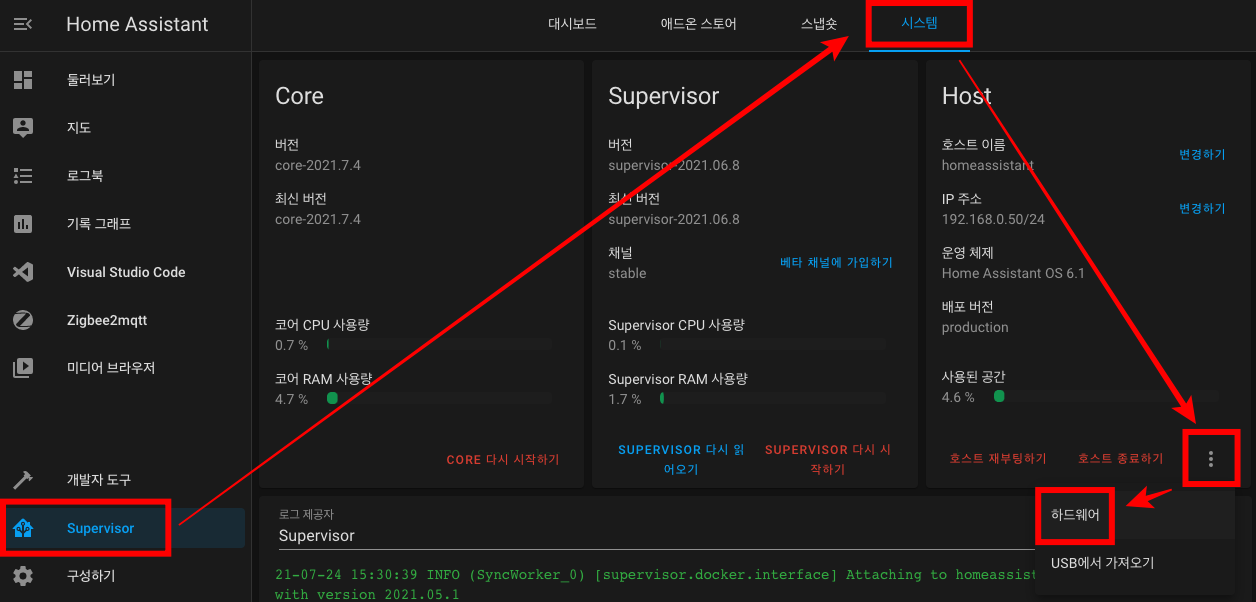Click the Supervisor RAM 사용량 progress bar
Screen dimensions: 1256x602
click(x=772, y=398)
